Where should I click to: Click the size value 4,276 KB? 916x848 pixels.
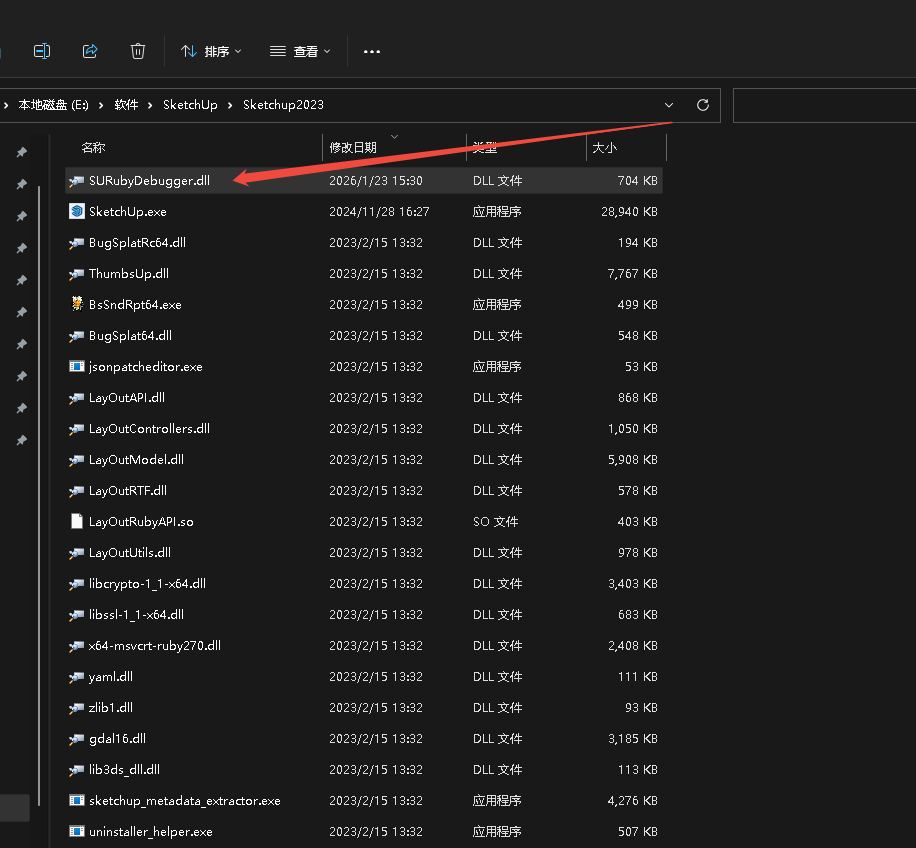click(x=633, y=800)
